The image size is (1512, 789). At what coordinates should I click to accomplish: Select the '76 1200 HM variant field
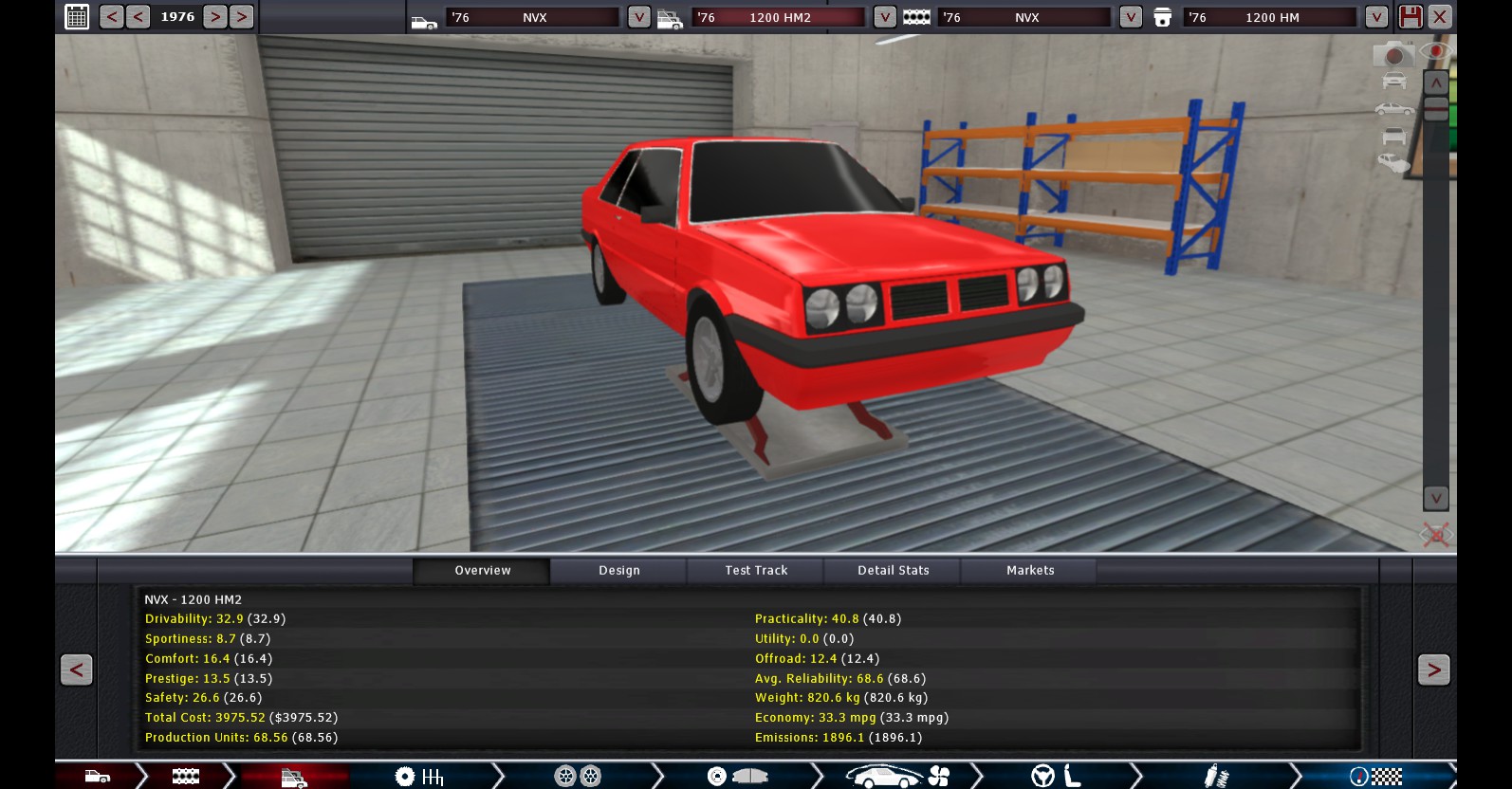coord(1270,17)
